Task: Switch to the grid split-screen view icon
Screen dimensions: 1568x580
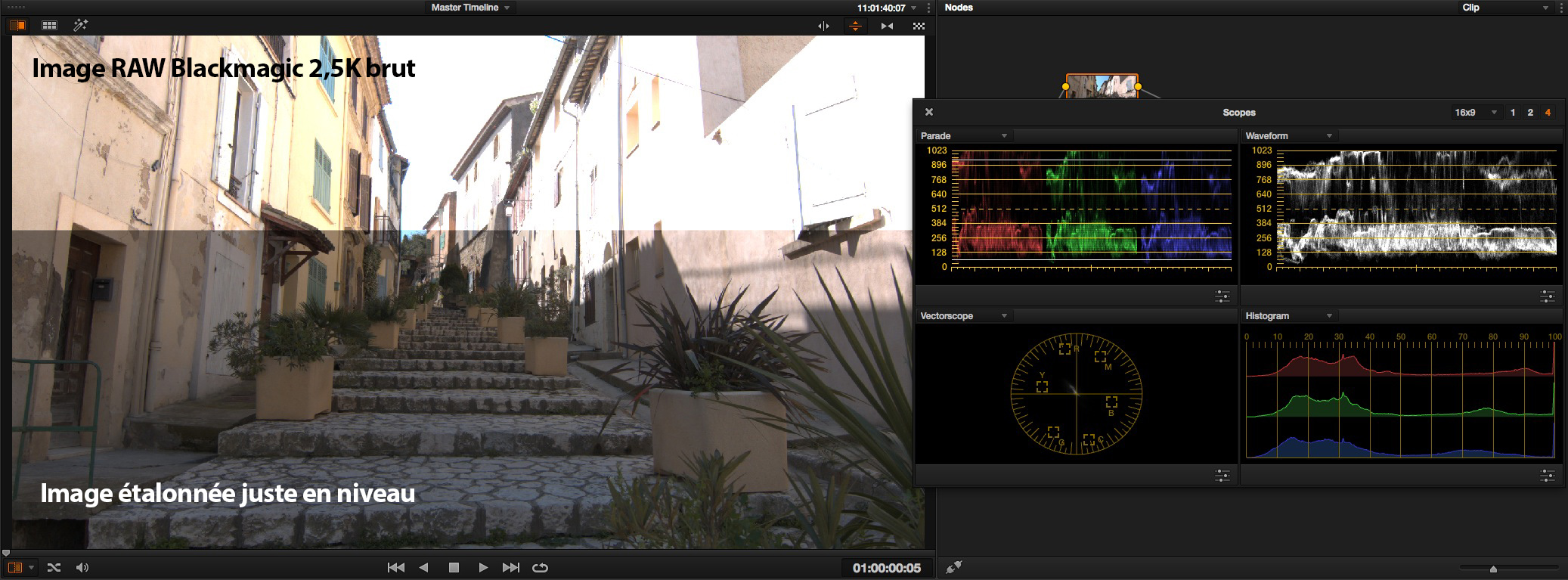Action: pyautogui.click(x=49, y=25)
